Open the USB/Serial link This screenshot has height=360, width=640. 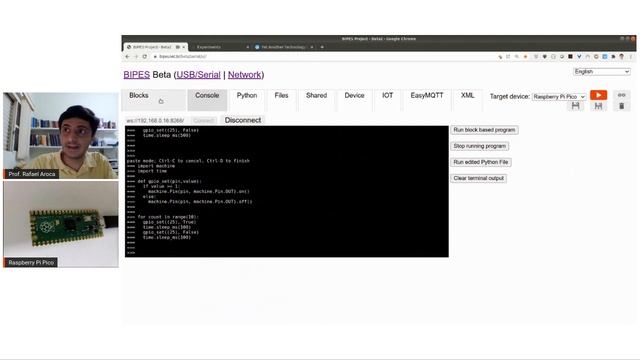coord(198,75)
